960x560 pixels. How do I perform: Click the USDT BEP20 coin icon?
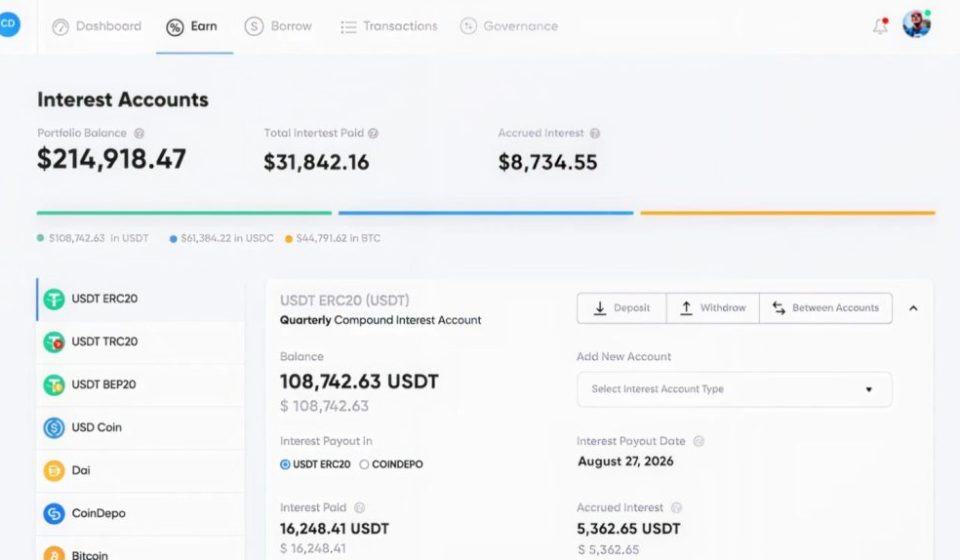[54, 385]
